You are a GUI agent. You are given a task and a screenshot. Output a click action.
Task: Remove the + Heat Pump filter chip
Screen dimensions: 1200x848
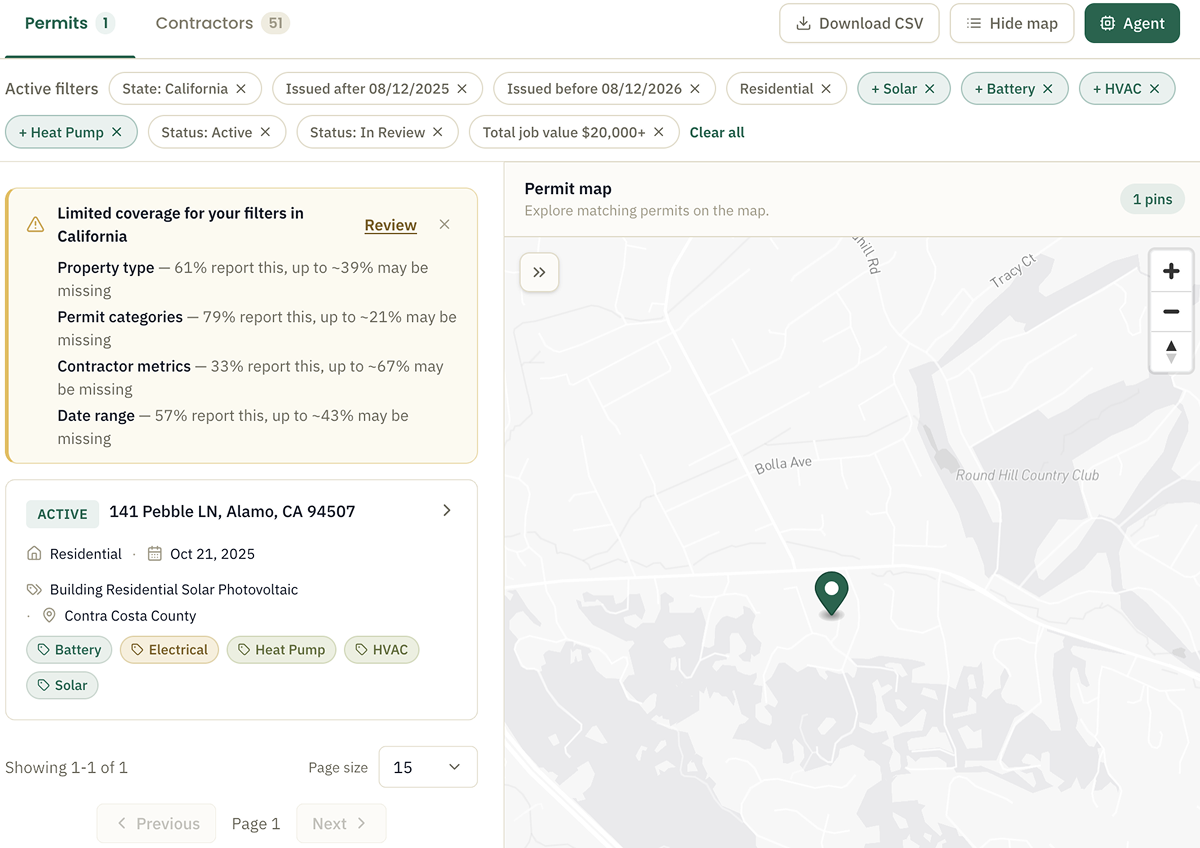(117, 132)
